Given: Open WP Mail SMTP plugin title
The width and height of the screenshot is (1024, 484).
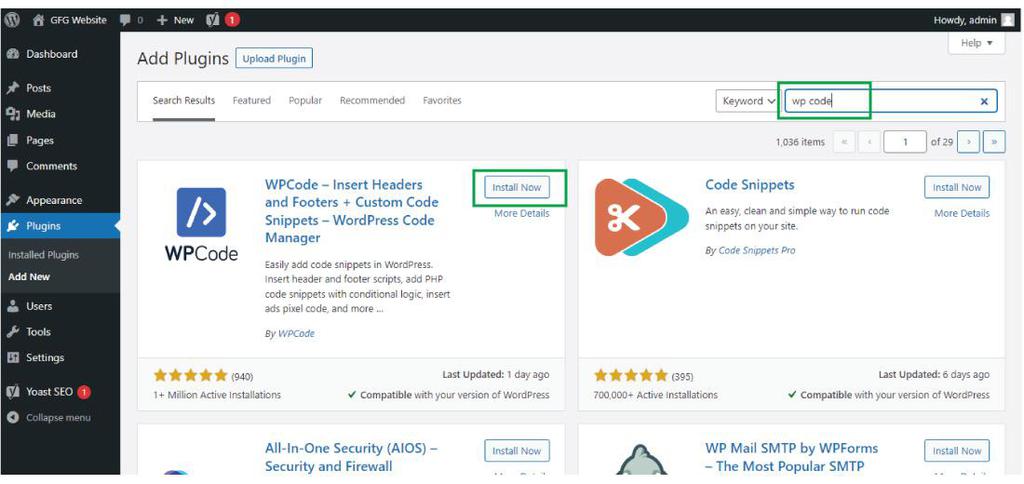Looking at the screenshot, I should (x=792, y=457).
